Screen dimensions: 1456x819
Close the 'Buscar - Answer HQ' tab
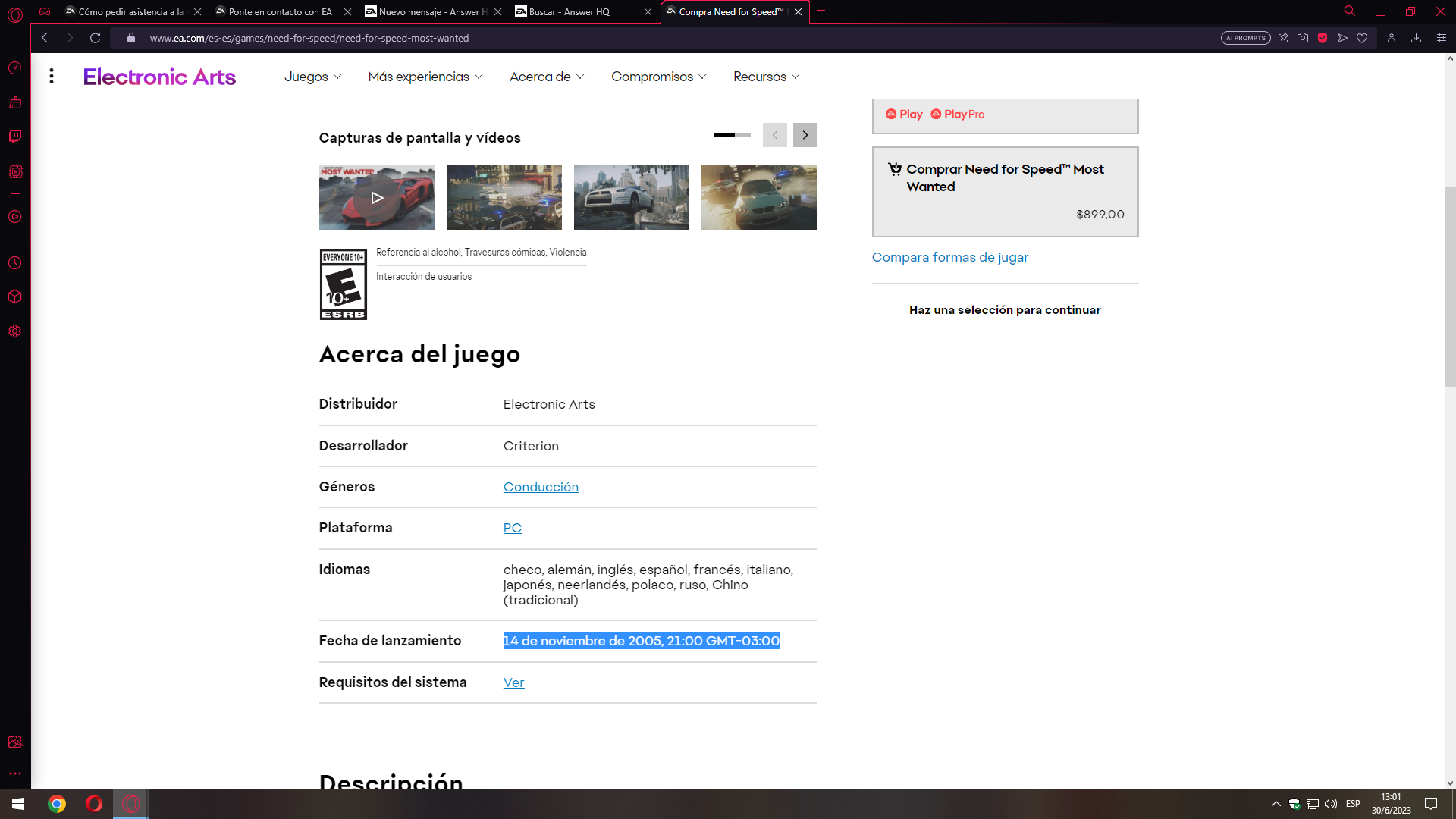[x=648, y=11]
